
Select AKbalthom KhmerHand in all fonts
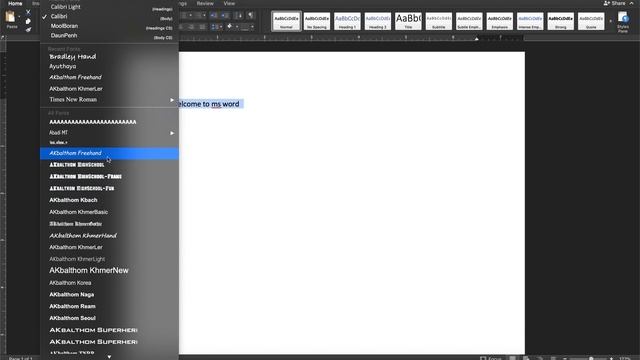coord(109,236)
